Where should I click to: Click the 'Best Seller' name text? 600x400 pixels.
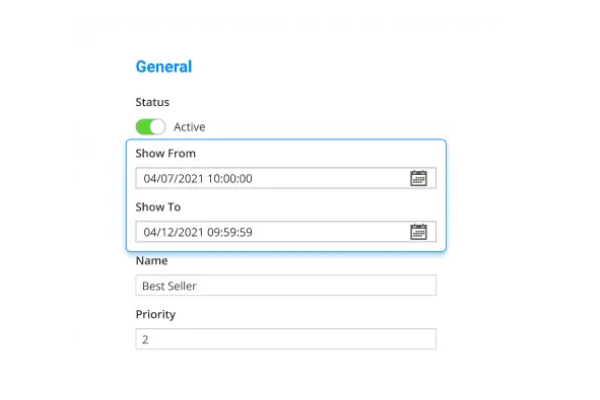[x=168, y=285]
